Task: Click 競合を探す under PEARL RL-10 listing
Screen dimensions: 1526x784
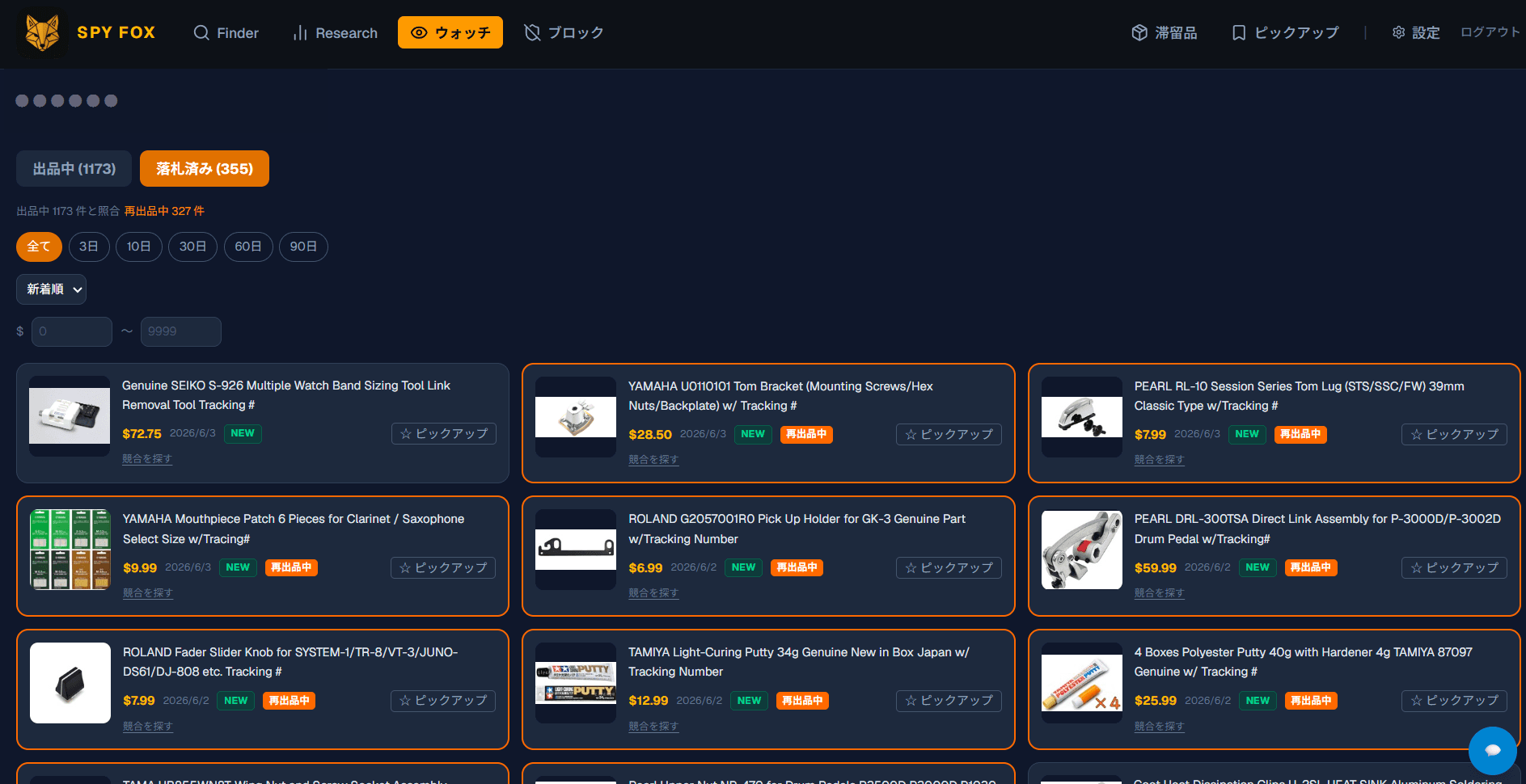Action: pos(1159,460)
